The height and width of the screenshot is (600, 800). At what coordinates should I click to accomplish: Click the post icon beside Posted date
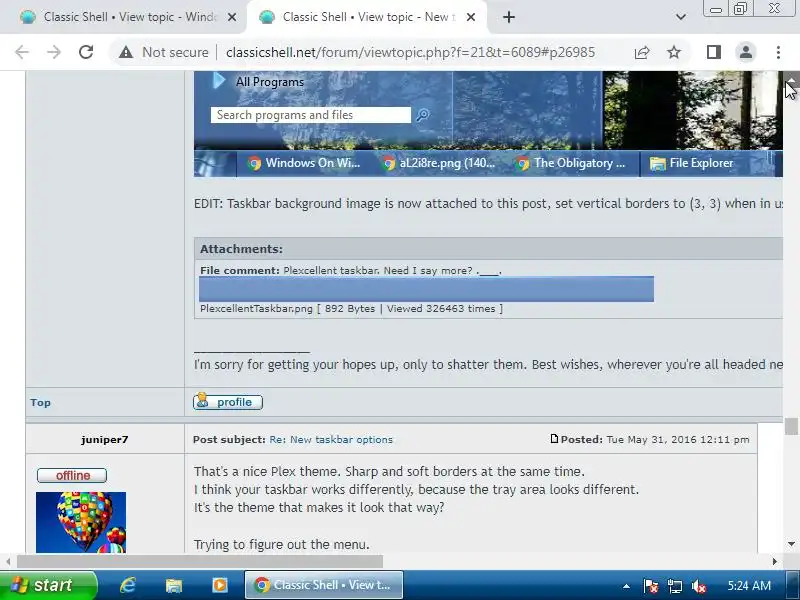pos(554,439)
